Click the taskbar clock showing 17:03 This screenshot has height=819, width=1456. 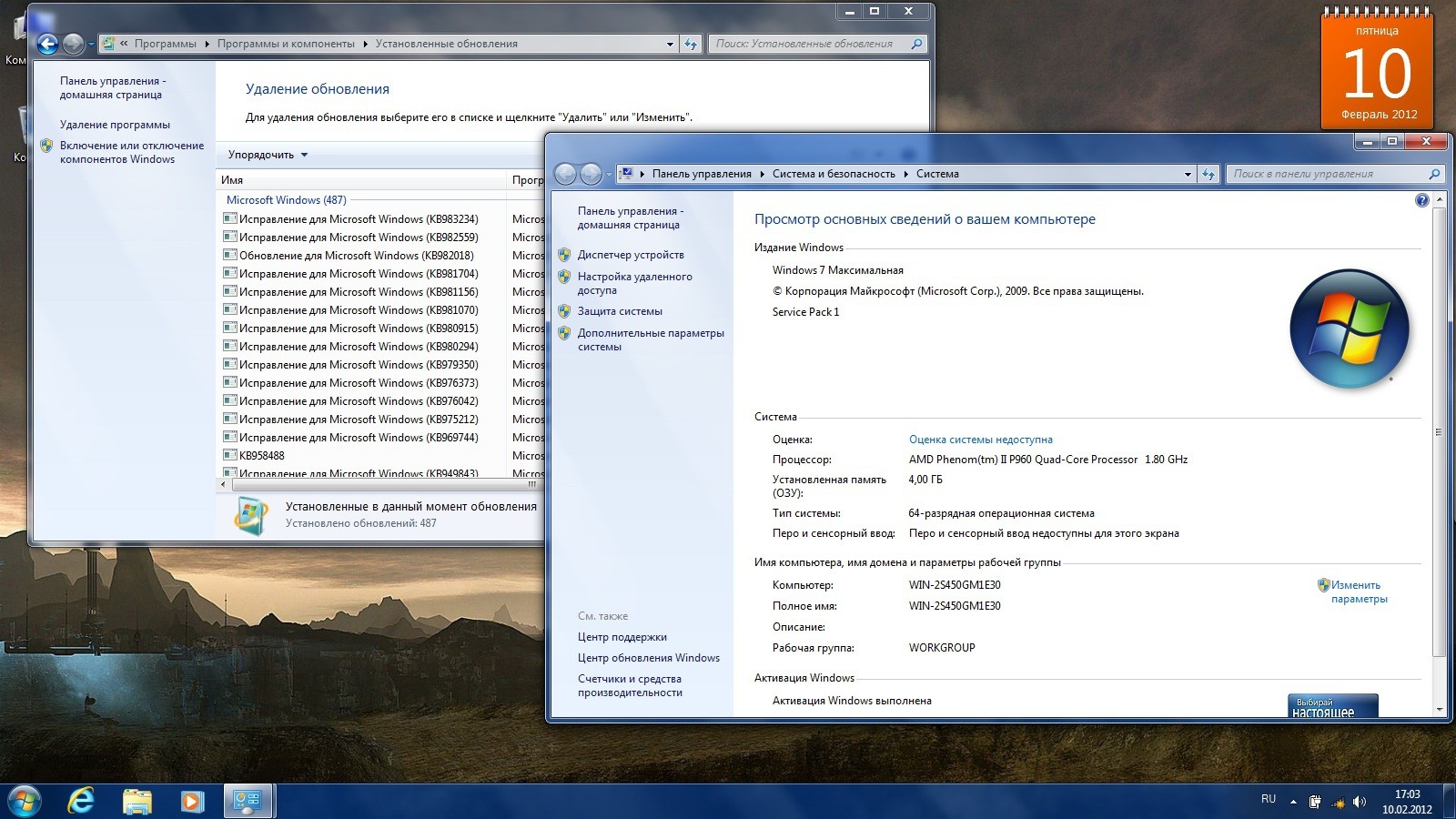(x=1407, y=802)
